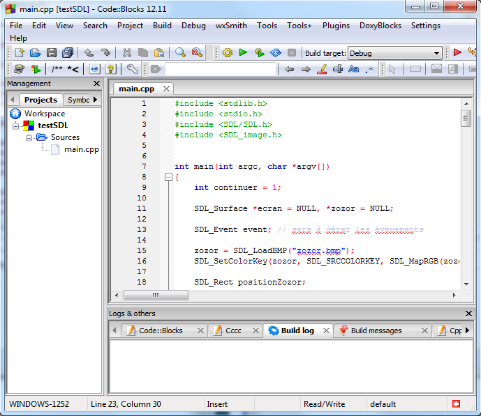This screenshot has height=416, width=481.
Task: Select main.cpp in the project tree
Action: point(81,149)
